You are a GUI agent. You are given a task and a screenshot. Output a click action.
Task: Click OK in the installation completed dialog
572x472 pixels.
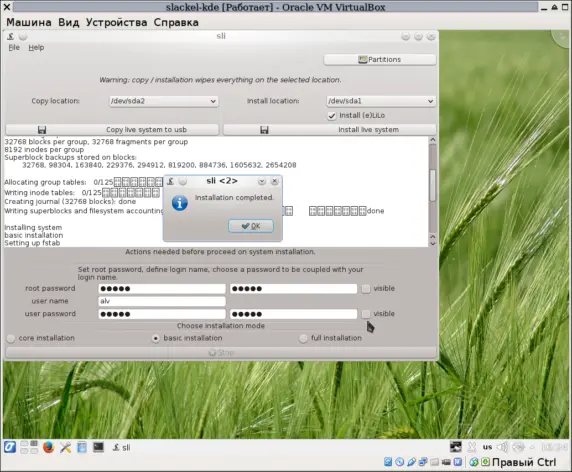(251, 226)
